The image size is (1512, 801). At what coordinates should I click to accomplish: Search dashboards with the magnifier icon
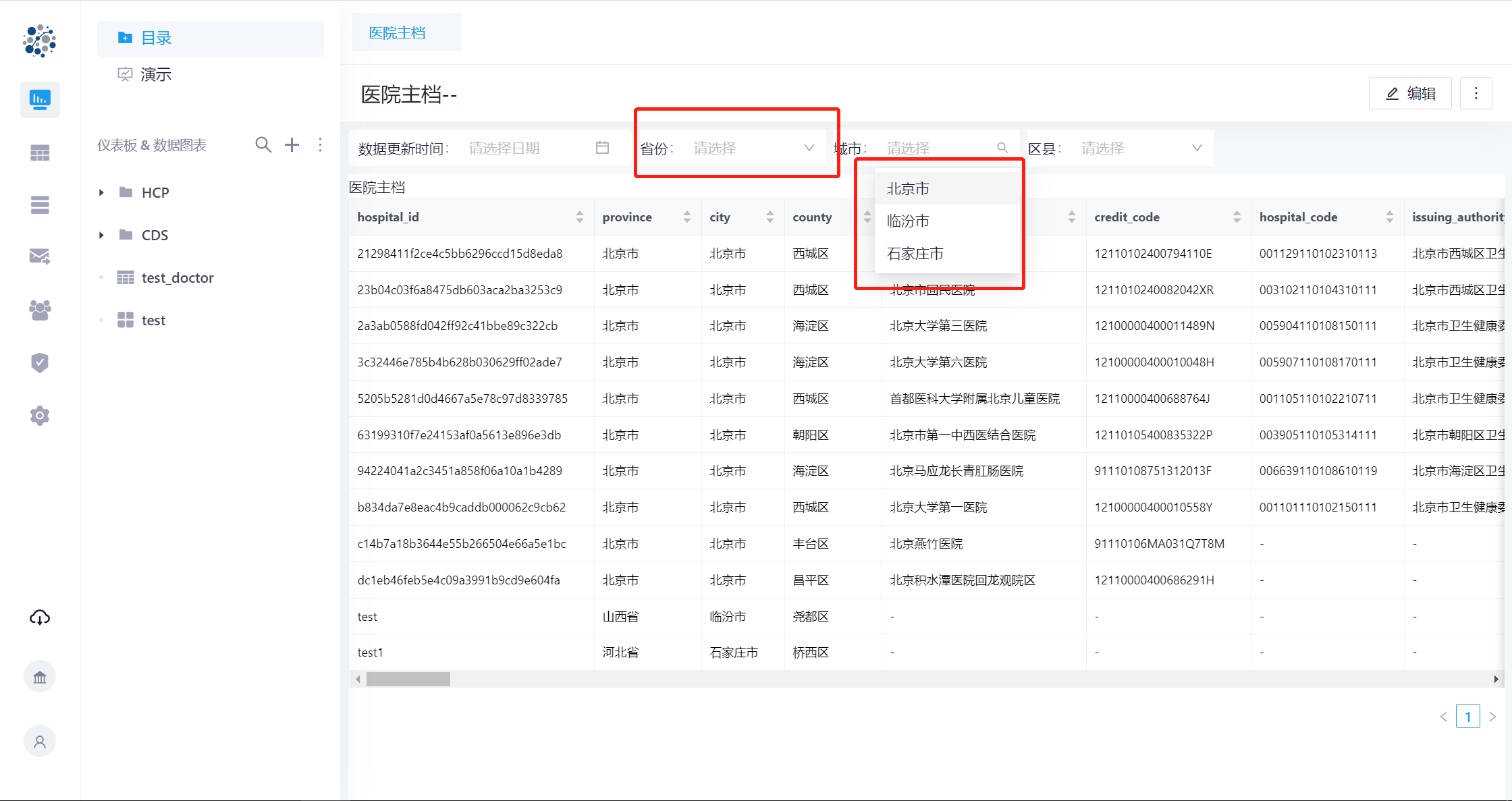[263, 144]
